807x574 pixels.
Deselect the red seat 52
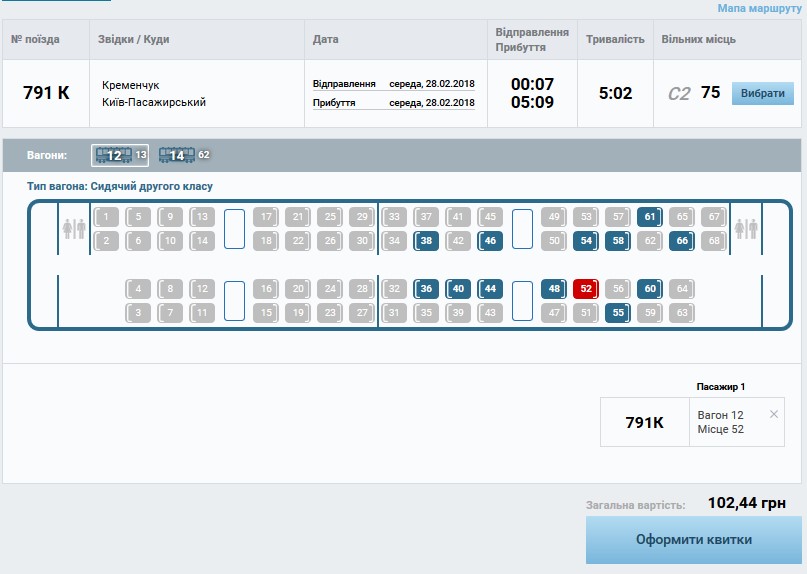[586, 289]
